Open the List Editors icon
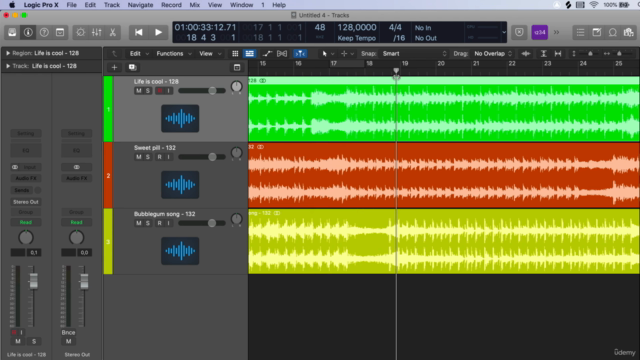 tap(580, 32)
